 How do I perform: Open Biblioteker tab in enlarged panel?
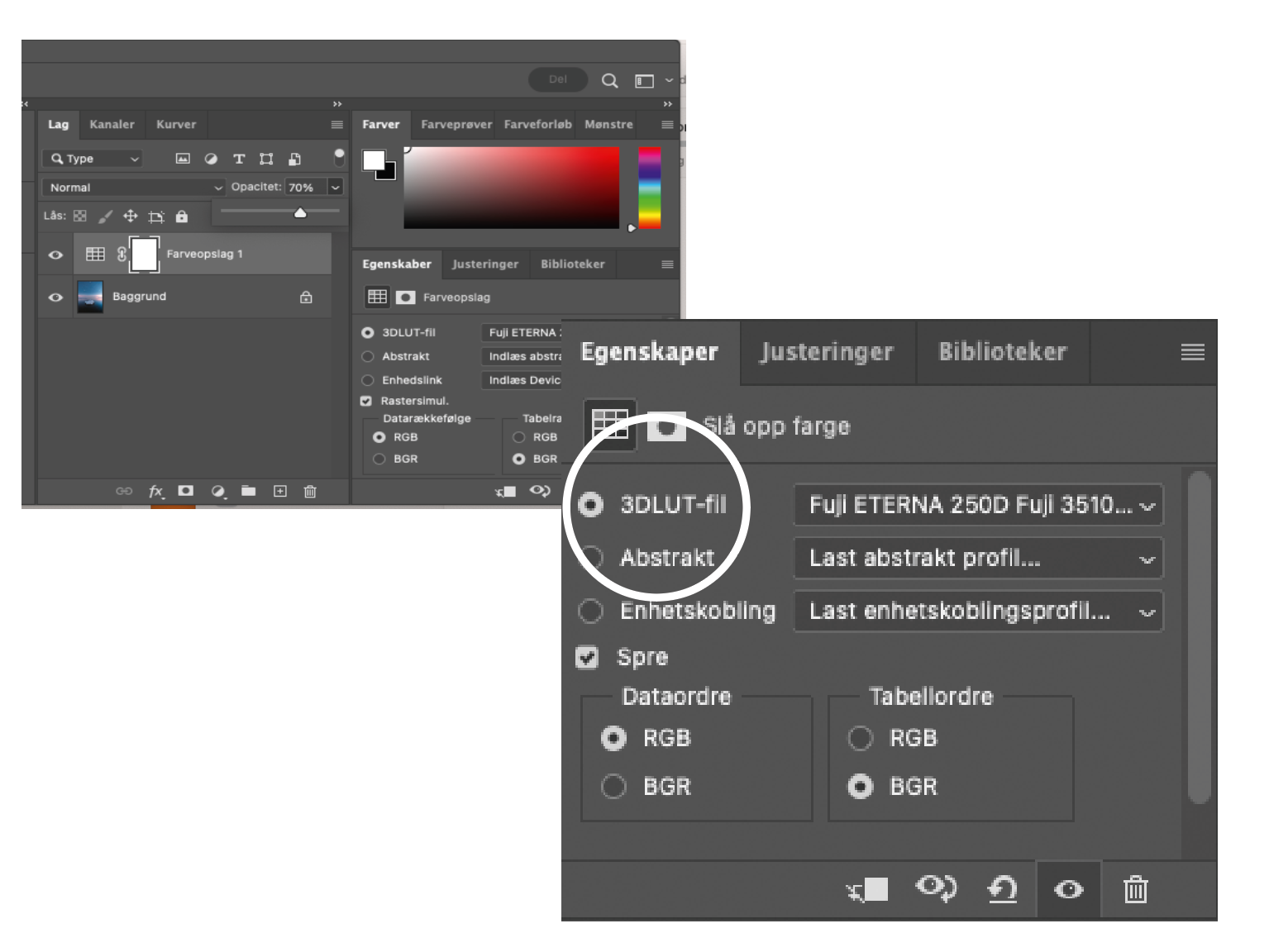point(1003,352)
